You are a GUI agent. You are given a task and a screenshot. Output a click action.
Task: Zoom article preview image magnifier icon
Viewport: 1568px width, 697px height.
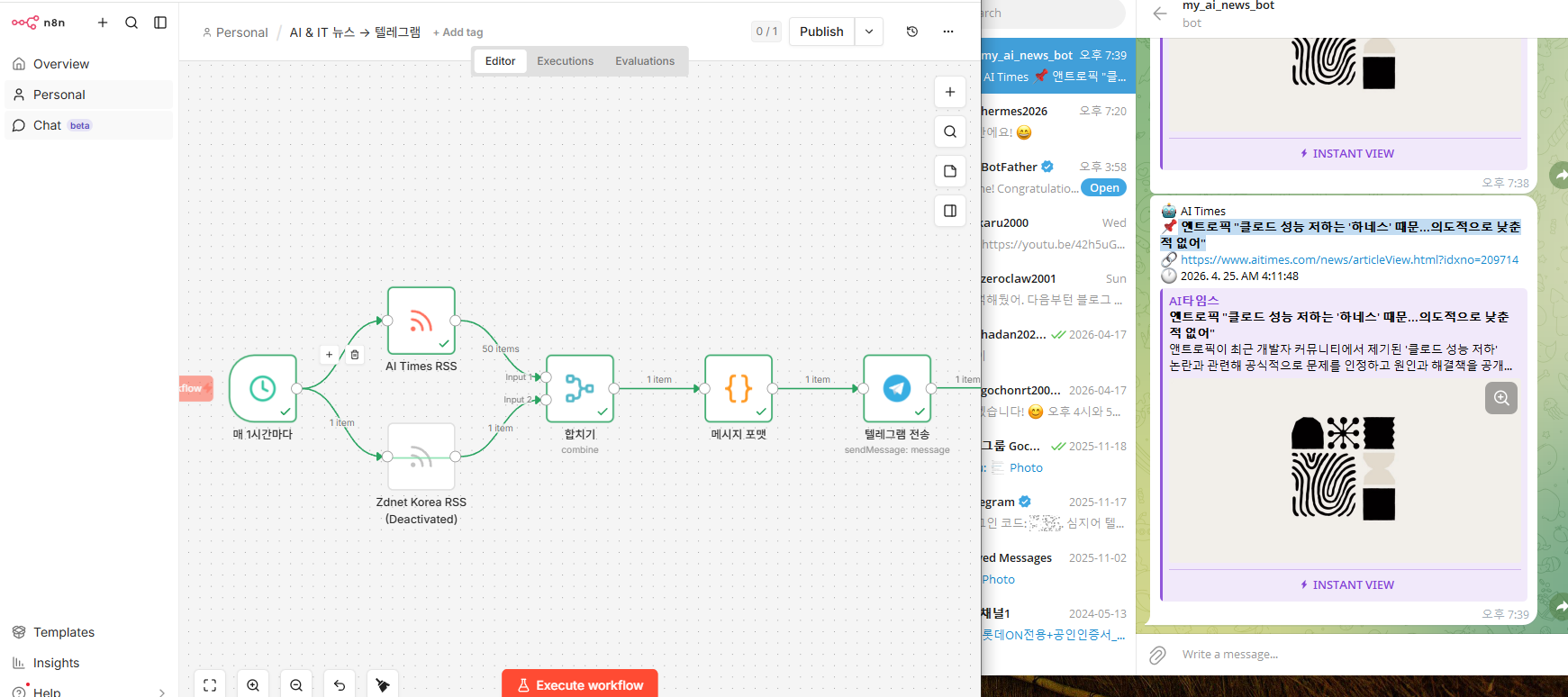pos(1501,398)
